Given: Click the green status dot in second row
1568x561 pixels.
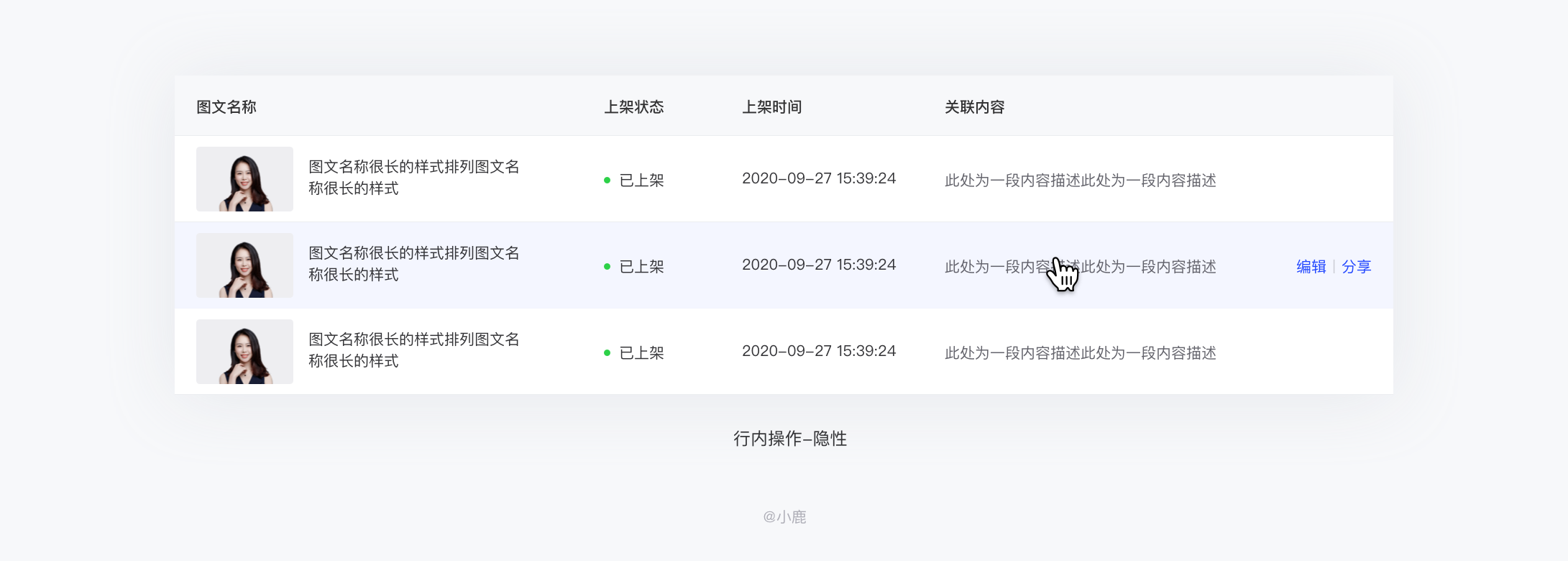Looking at the screenshot, I should pos(608,267).
